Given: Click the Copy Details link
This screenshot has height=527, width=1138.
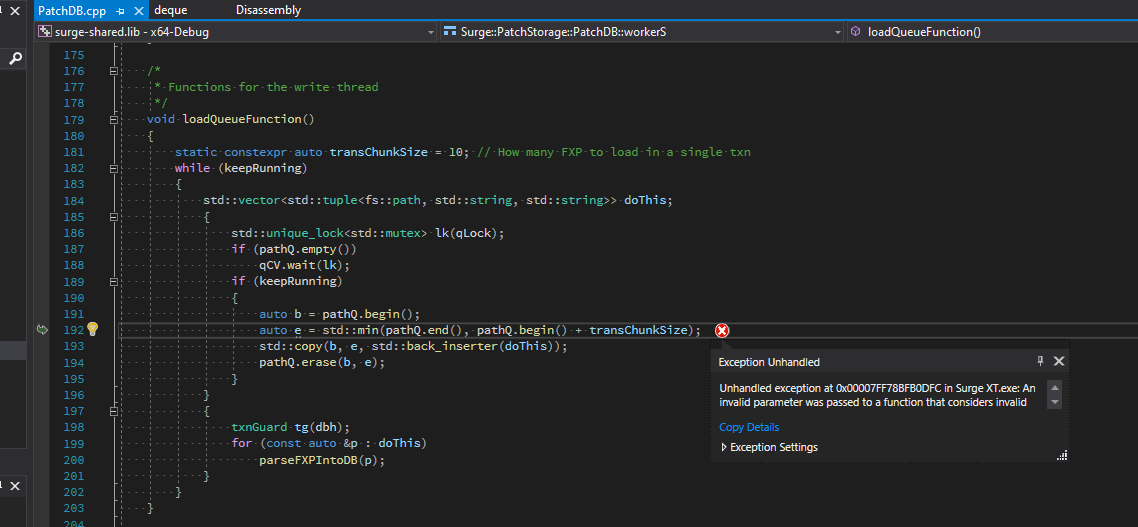Looking at the screenshot, I should pyautogui.click(x=749, y=427).
